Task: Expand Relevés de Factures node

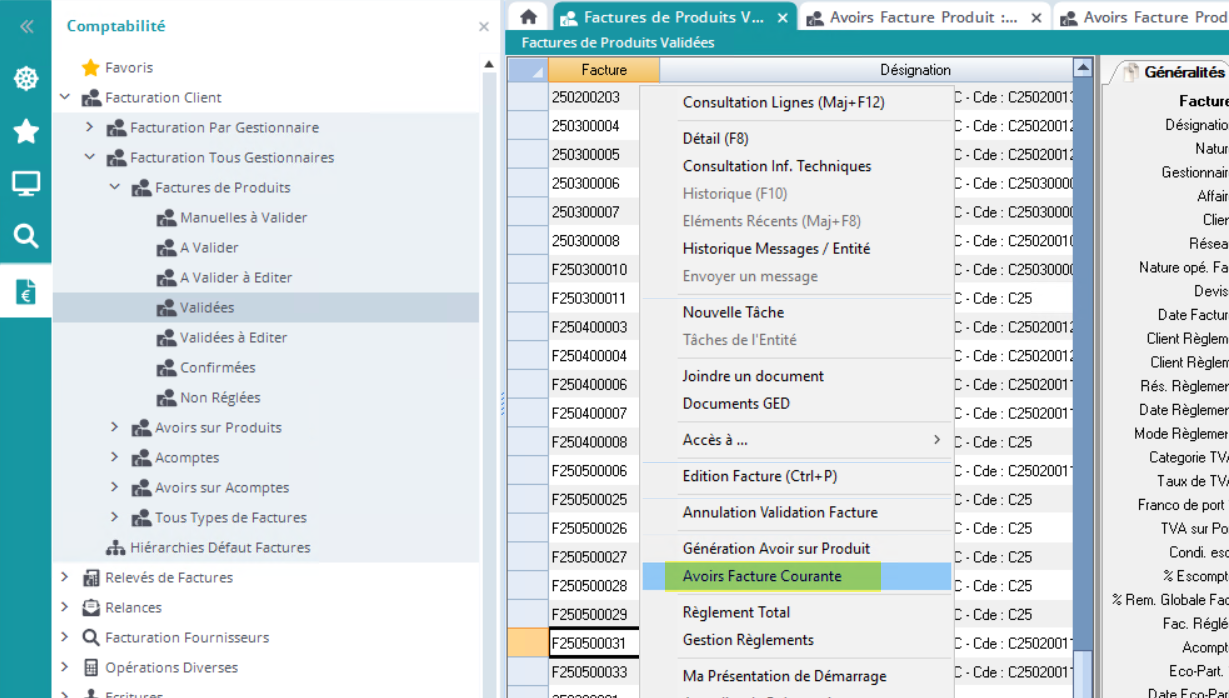Action: (65, 577)
